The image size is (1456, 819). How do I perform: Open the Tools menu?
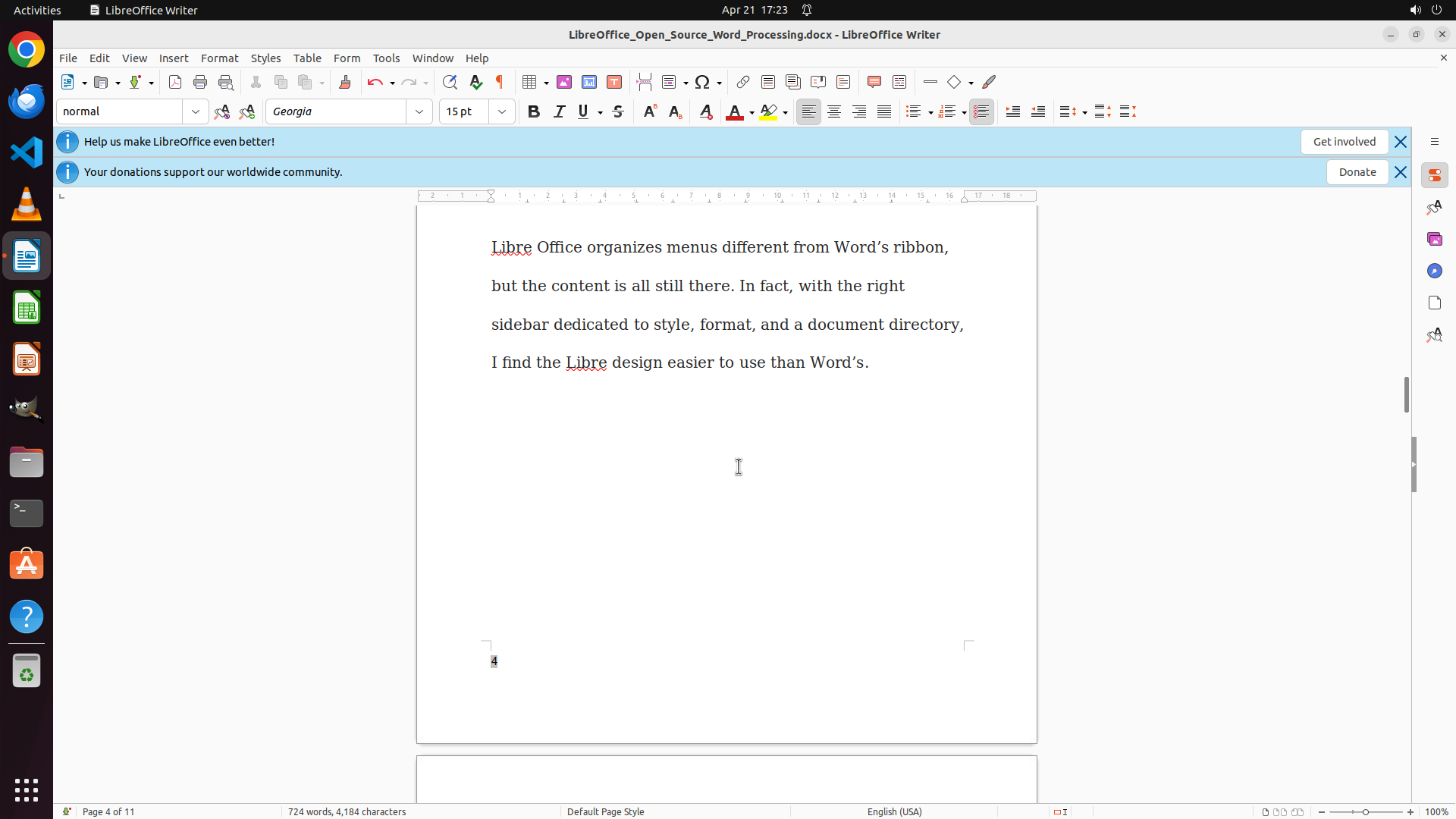(386, 58)
